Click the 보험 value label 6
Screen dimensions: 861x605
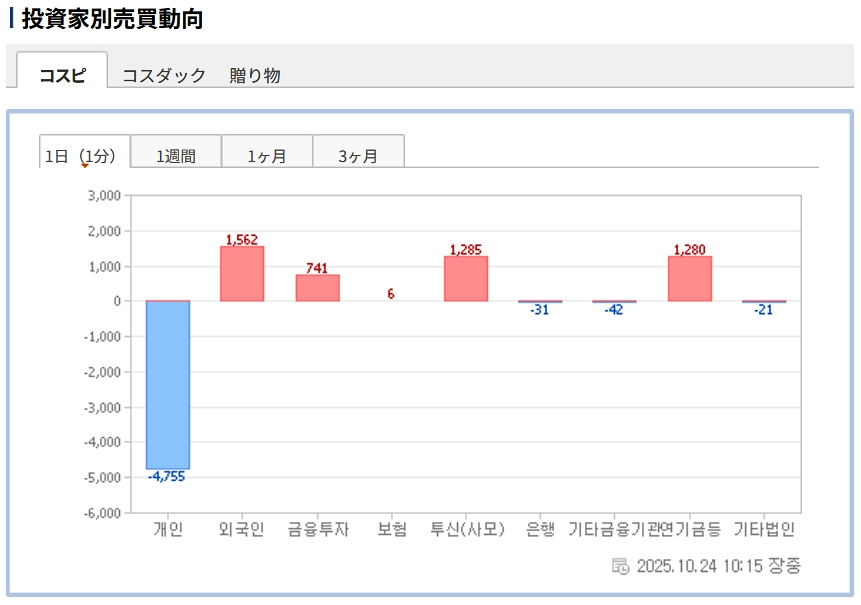(391, 294)
